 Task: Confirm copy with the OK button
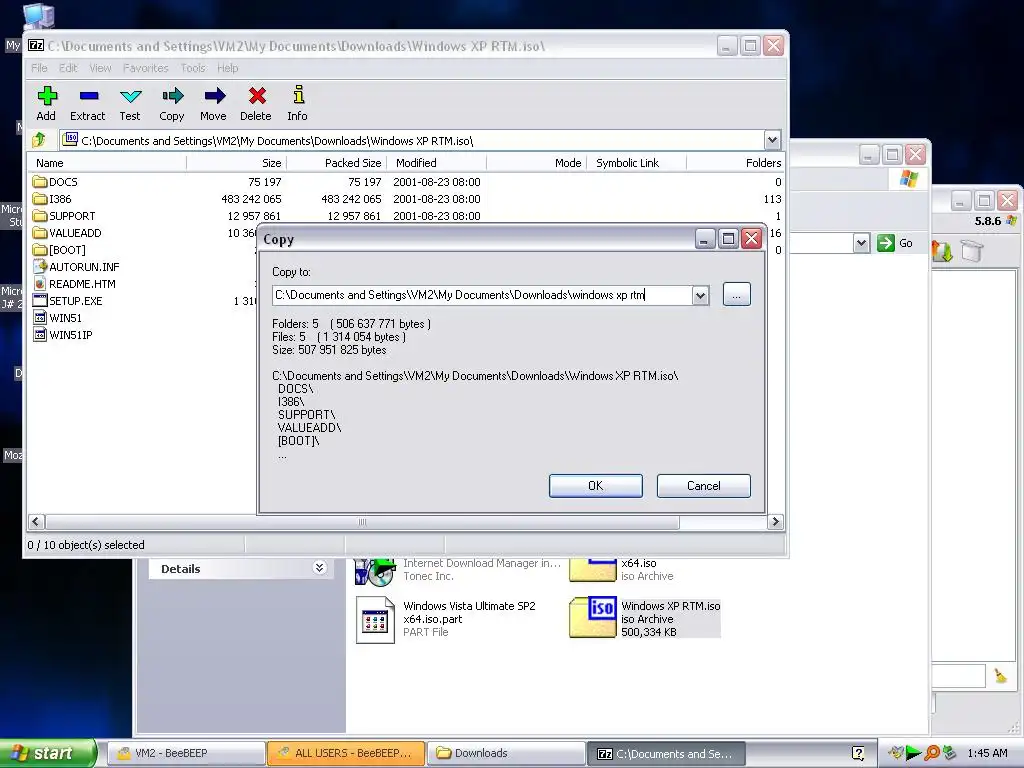click(x=596, y=486)
